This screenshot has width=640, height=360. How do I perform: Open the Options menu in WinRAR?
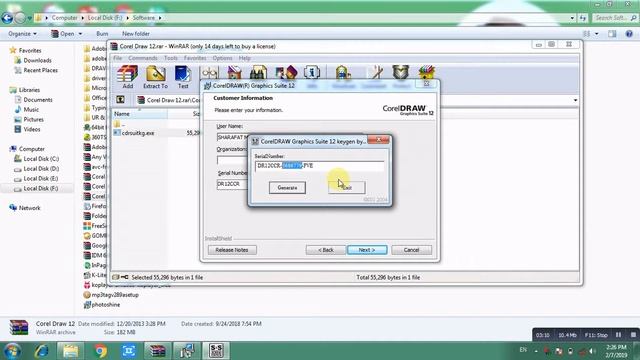pyautogui.click(x=222, y=58)
